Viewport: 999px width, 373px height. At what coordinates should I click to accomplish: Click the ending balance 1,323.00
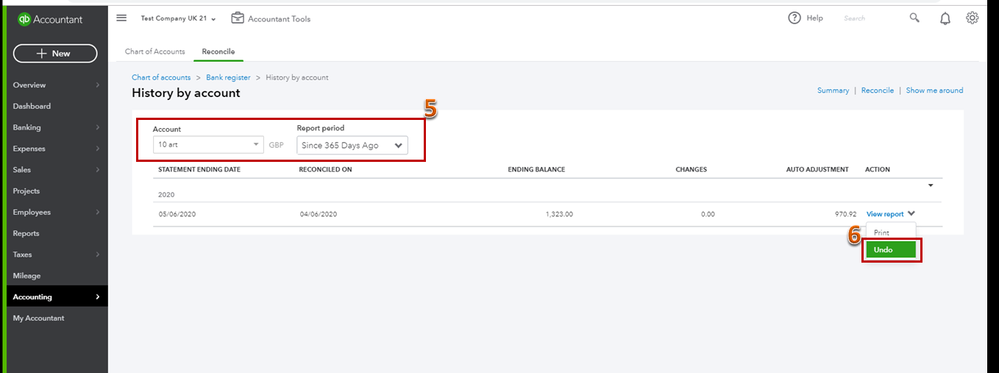559,215
